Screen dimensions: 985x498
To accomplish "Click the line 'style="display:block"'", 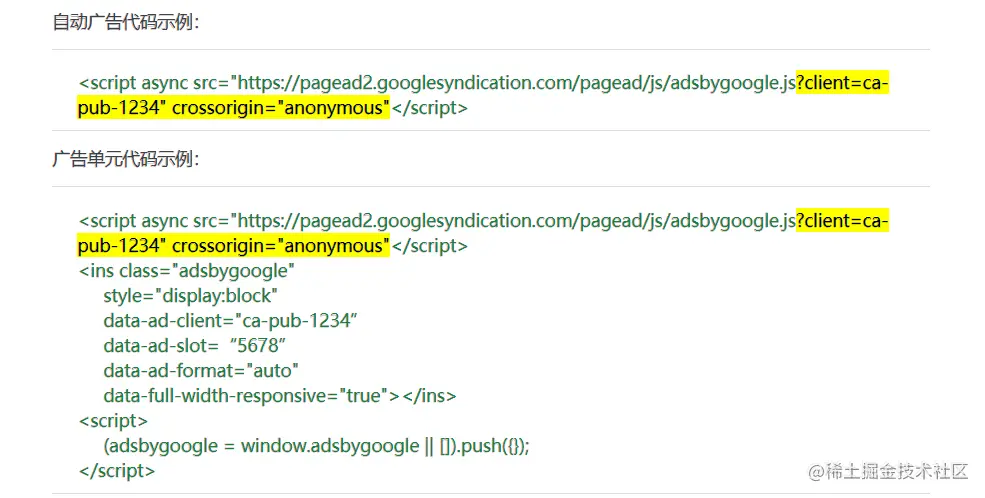I will point(190,296).
